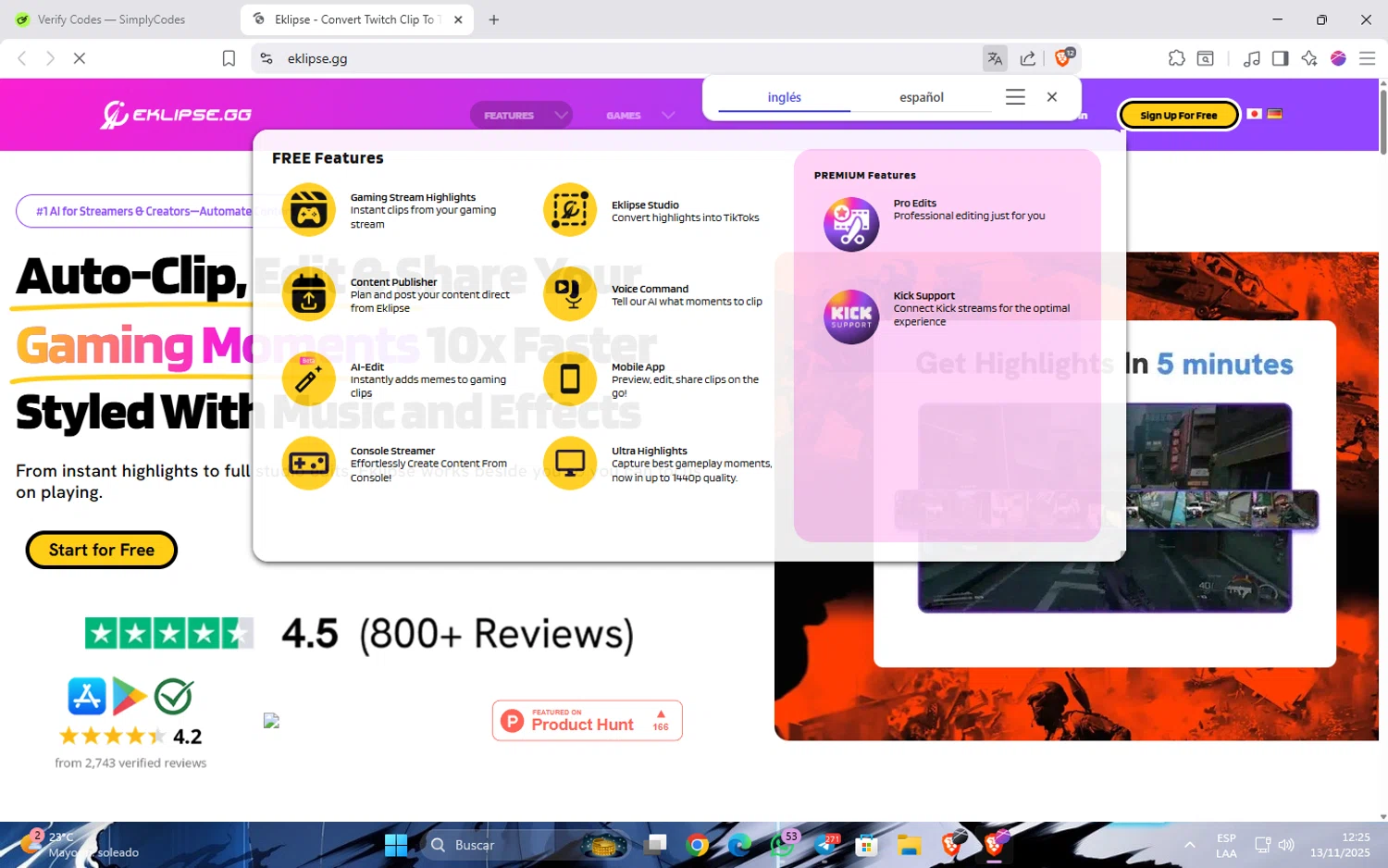This screenshot has width=1388, height=868.
Task: Close the translate popup
Action: 1052,97
